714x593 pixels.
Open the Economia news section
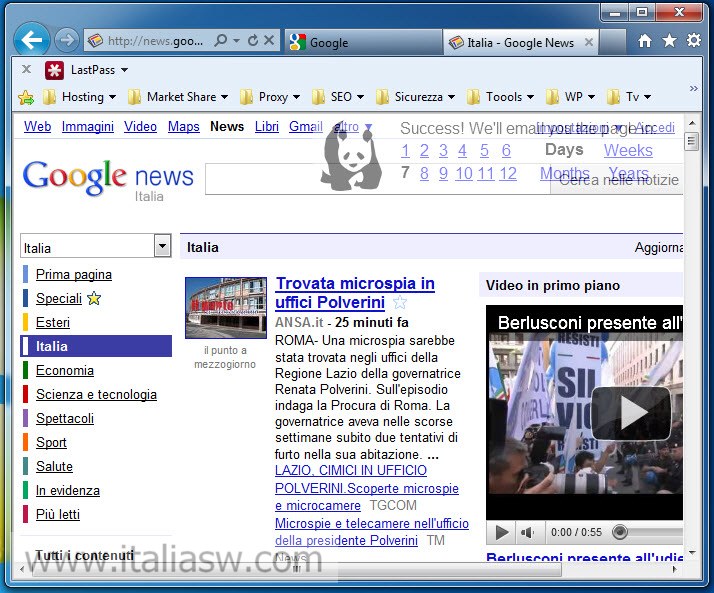pos(65,371)
